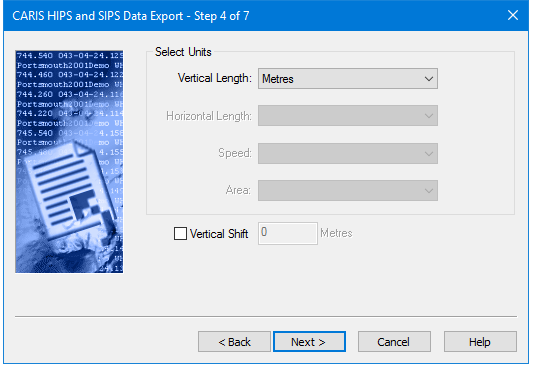
Task: Open the Horizontal Length dropdown
Action: [x=348, y=116]
